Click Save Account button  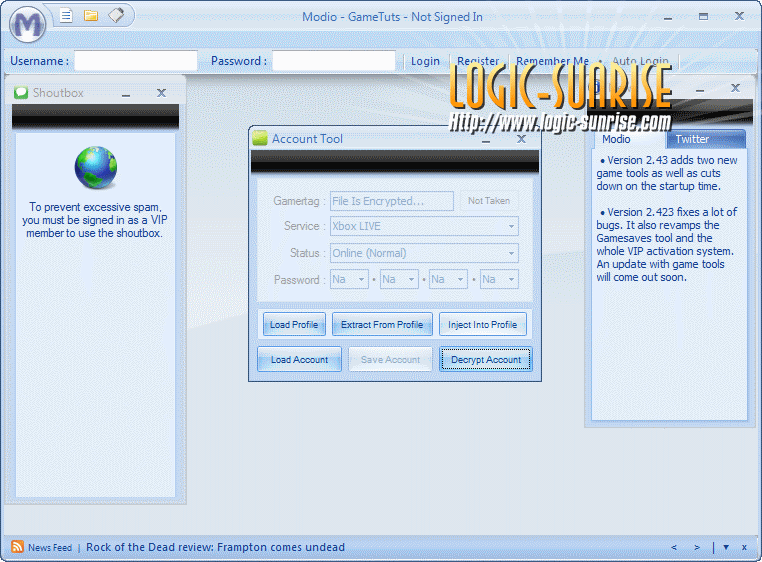point(390,359)
